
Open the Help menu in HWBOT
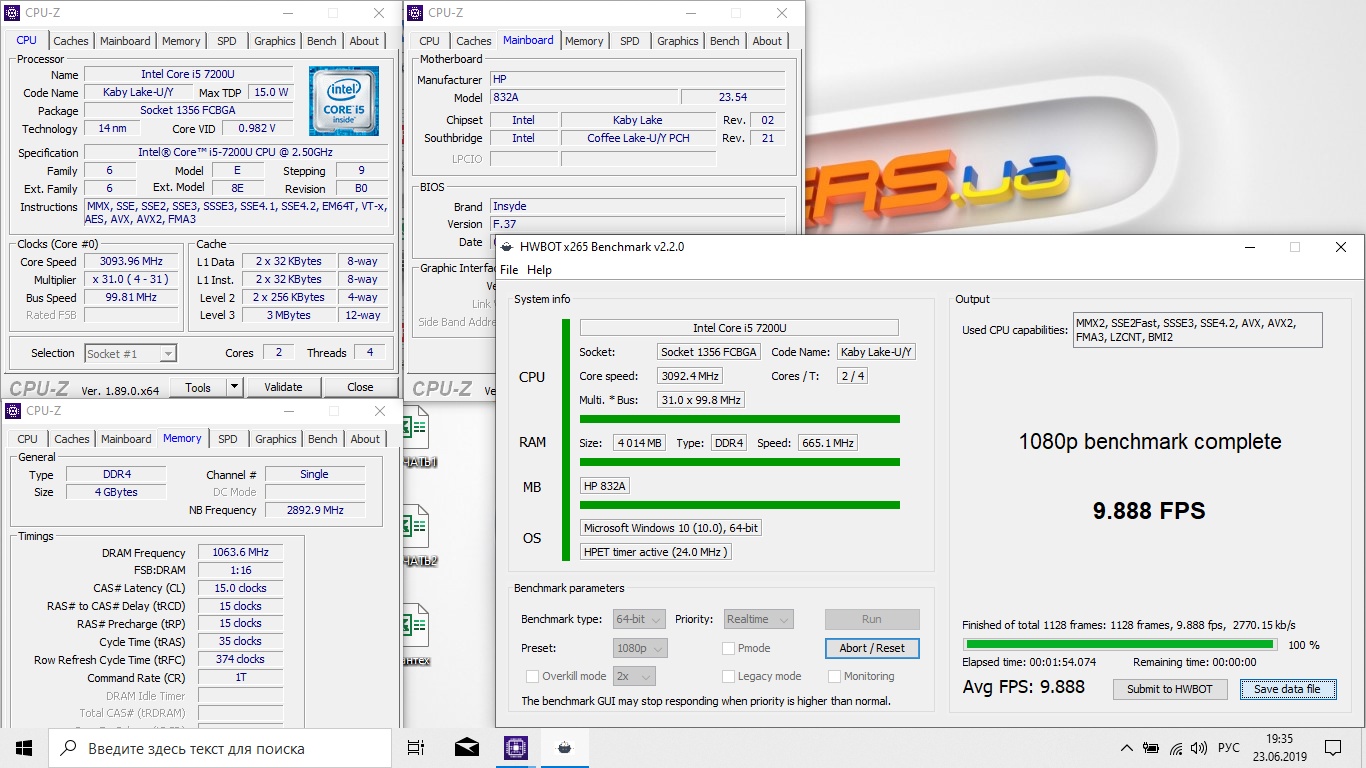539,270
